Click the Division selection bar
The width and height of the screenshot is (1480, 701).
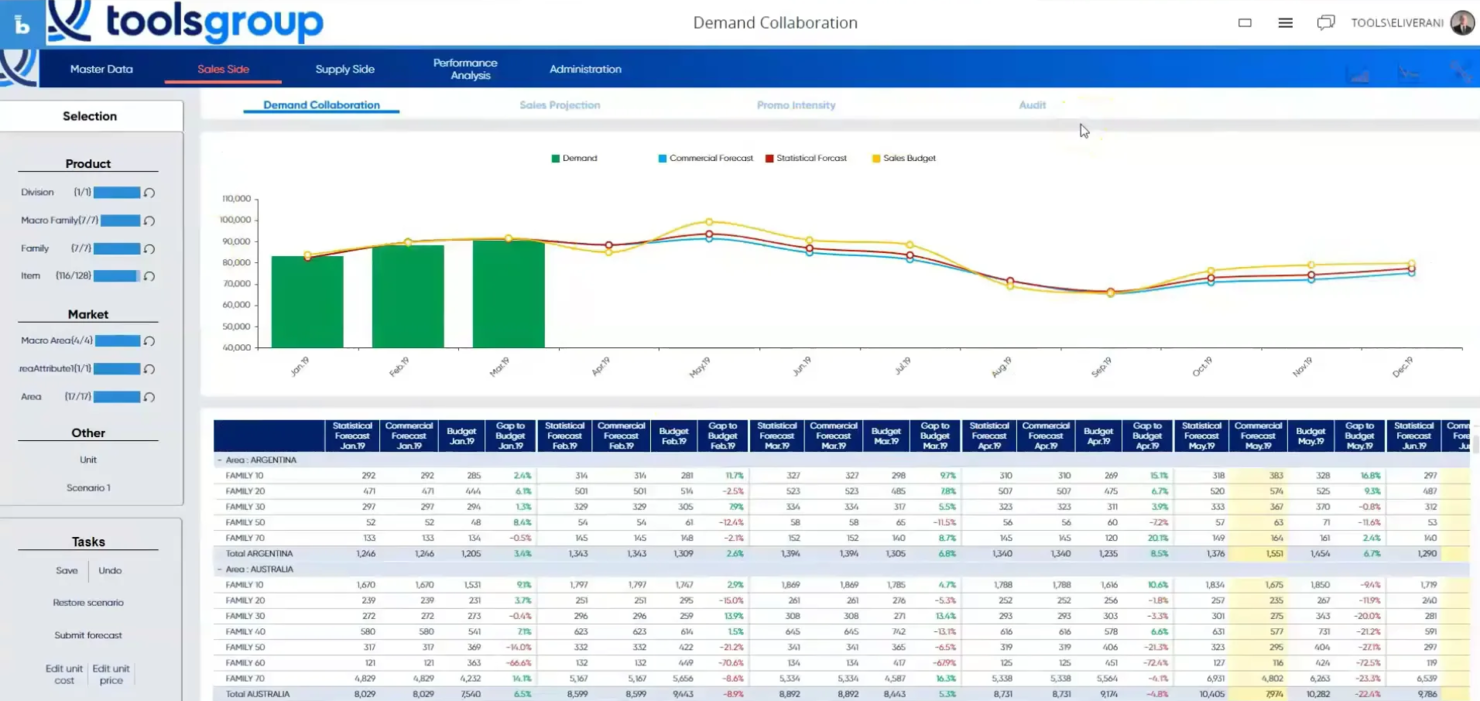117,192
